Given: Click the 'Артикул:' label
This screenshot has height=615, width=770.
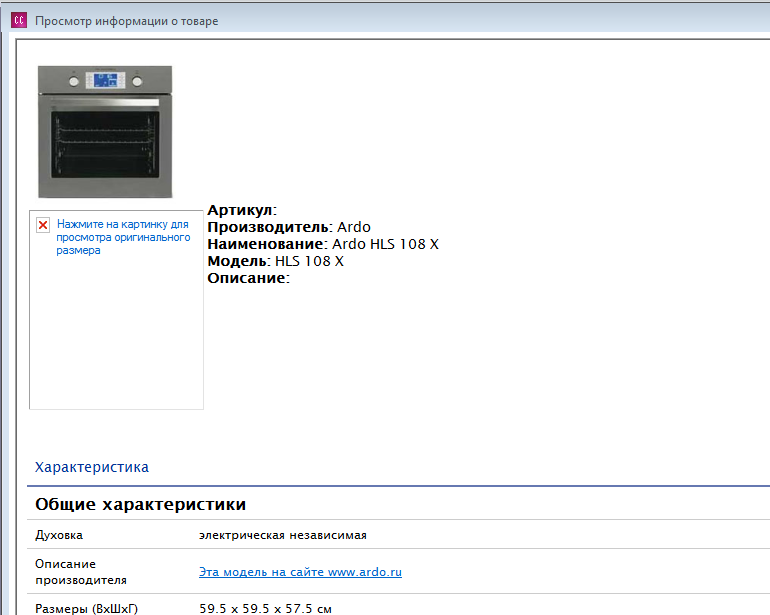Looking at the screenshot, I should coord(242,210).
